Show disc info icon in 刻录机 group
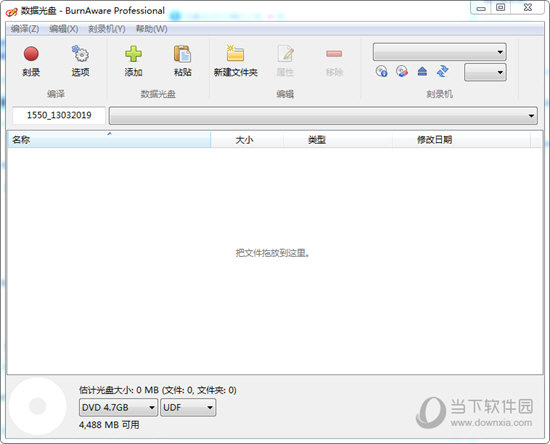This screenshot has width=550, height=444. click(381, 71)
